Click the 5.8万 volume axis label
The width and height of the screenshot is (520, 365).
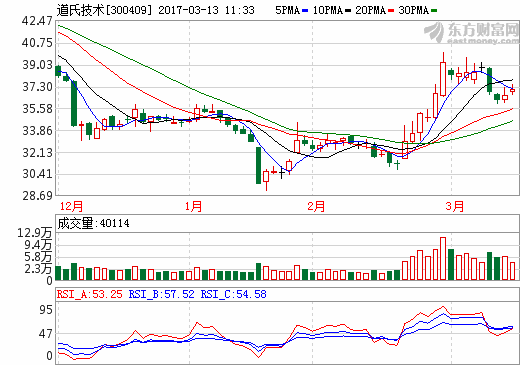click(38, 257)
